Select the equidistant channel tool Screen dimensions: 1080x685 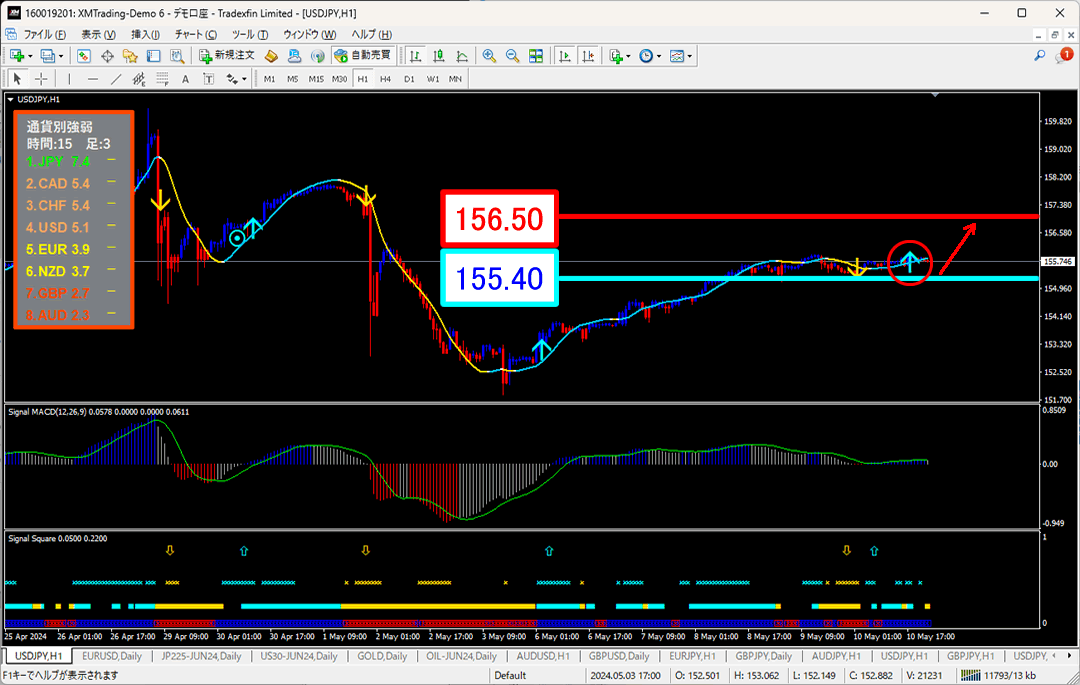point(139,79)
